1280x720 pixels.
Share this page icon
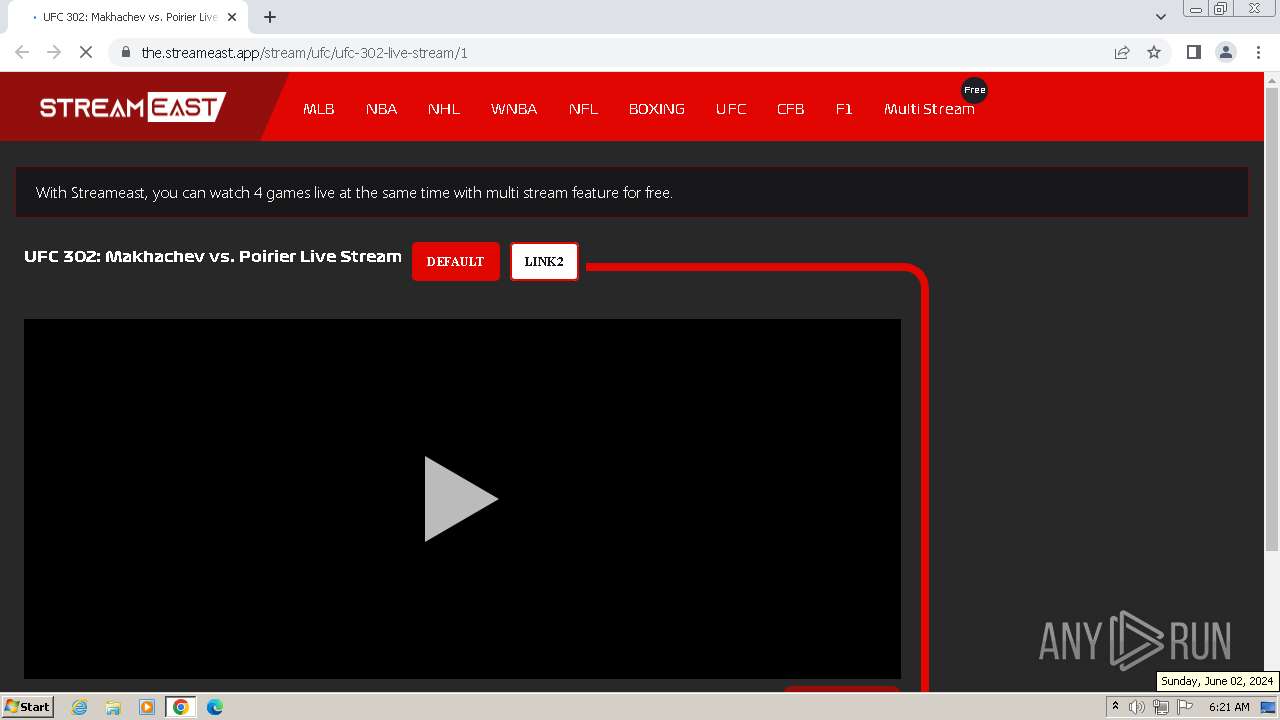(x=1122, y=52)
